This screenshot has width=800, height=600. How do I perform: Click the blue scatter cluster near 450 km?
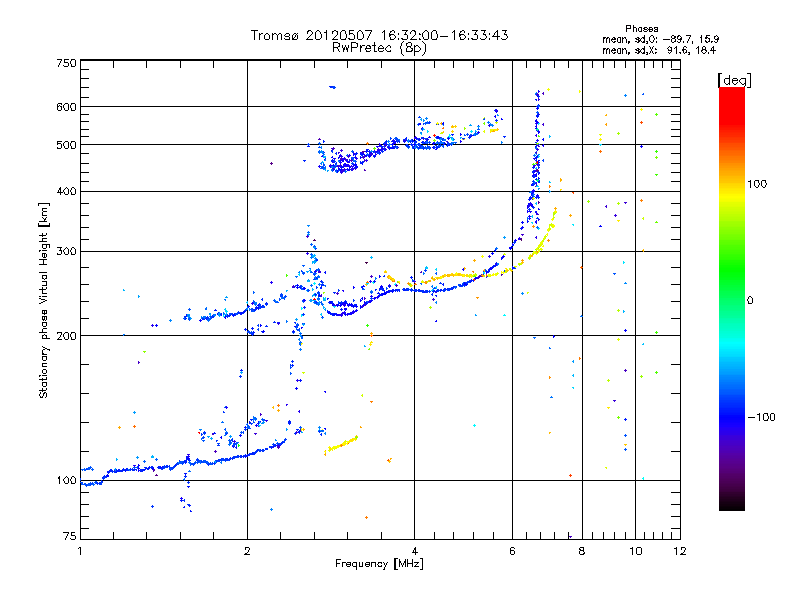(x=341, y=162)
